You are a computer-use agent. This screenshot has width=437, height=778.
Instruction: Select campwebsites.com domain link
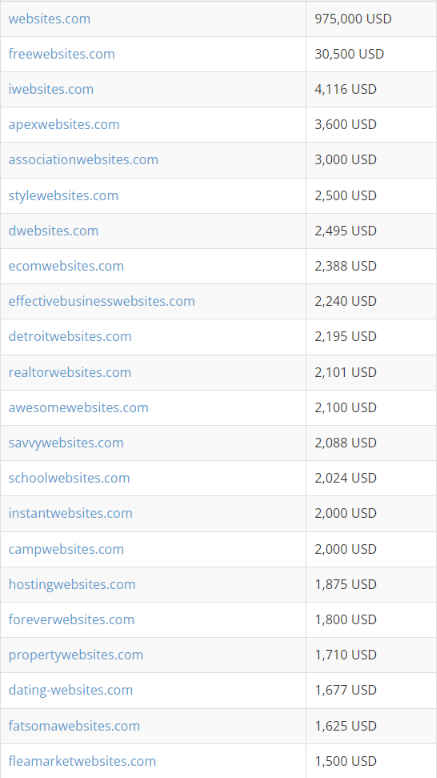66,549
